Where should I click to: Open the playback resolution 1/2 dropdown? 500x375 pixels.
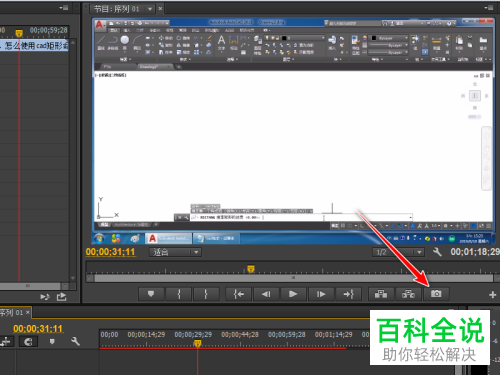[x=398, y=252]
